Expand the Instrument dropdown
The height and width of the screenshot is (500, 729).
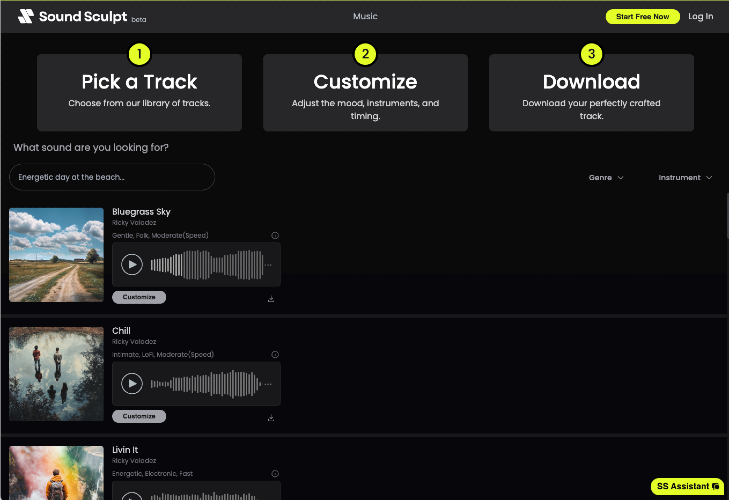coord(685,178)
